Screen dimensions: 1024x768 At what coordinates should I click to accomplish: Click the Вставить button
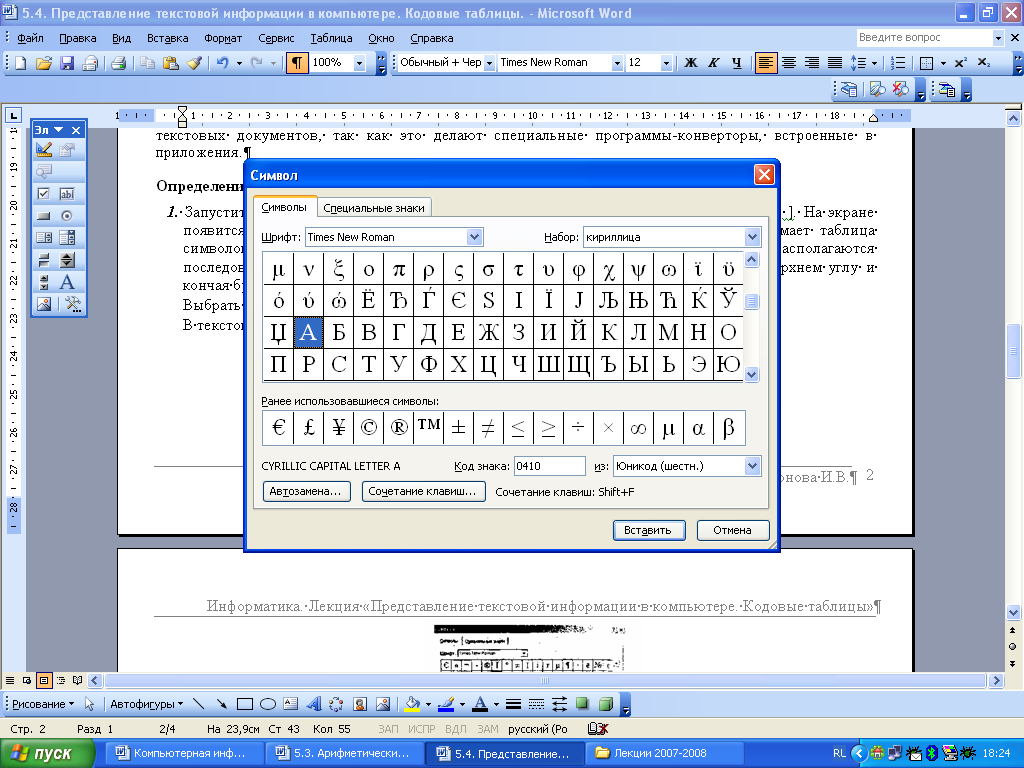(648, 530)
